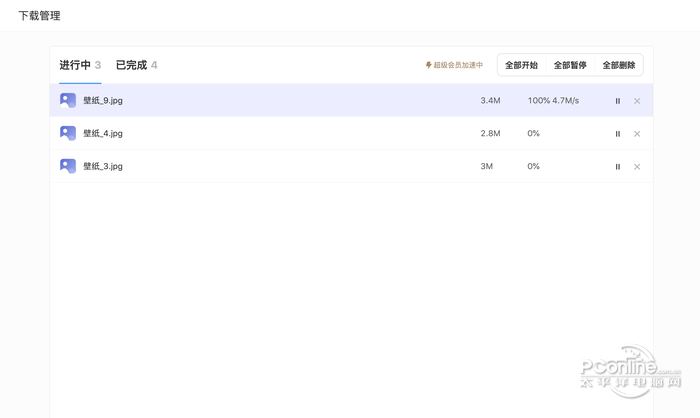Click 全部删除 to remove all downloads

(619, 65)
